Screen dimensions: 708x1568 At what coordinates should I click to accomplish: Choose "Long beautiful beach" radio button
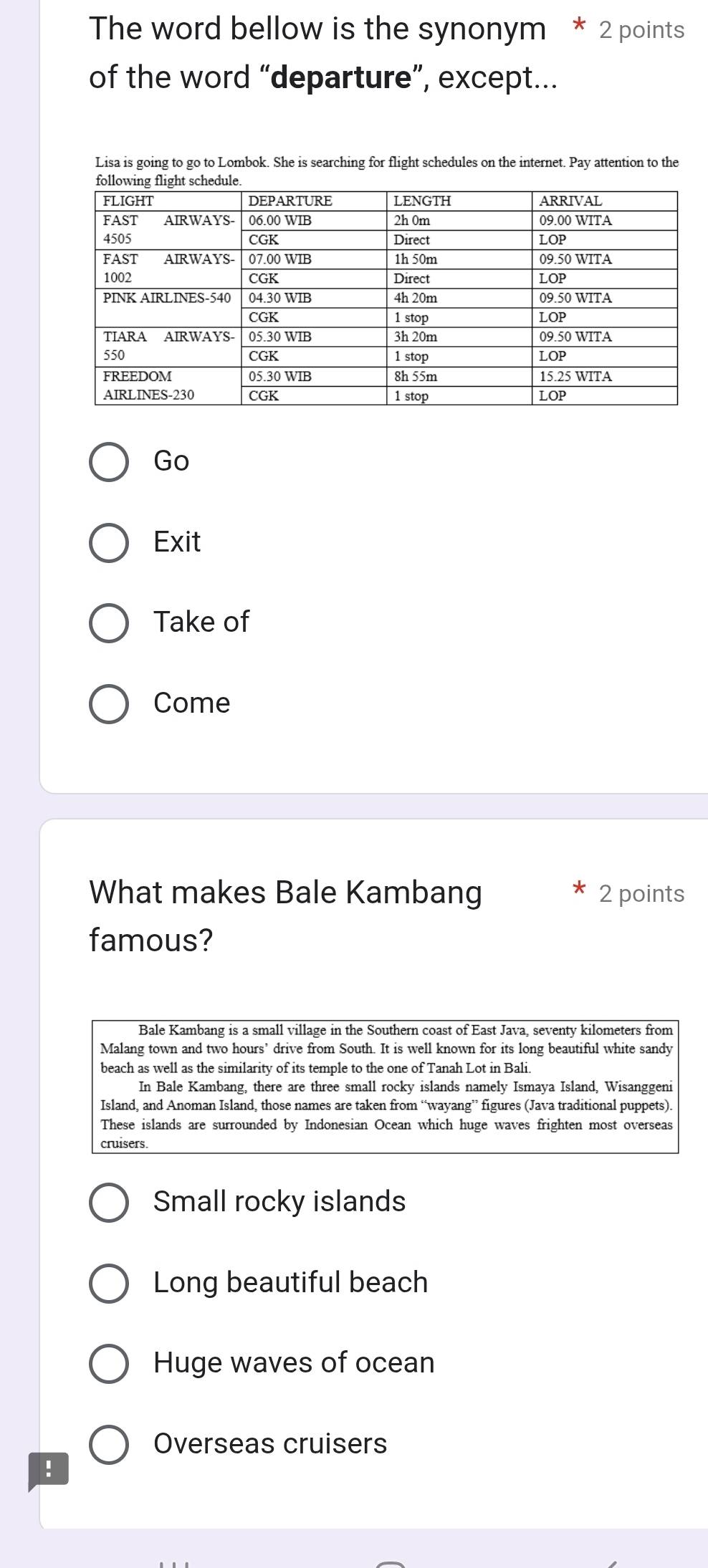[x=109, y=1283]
